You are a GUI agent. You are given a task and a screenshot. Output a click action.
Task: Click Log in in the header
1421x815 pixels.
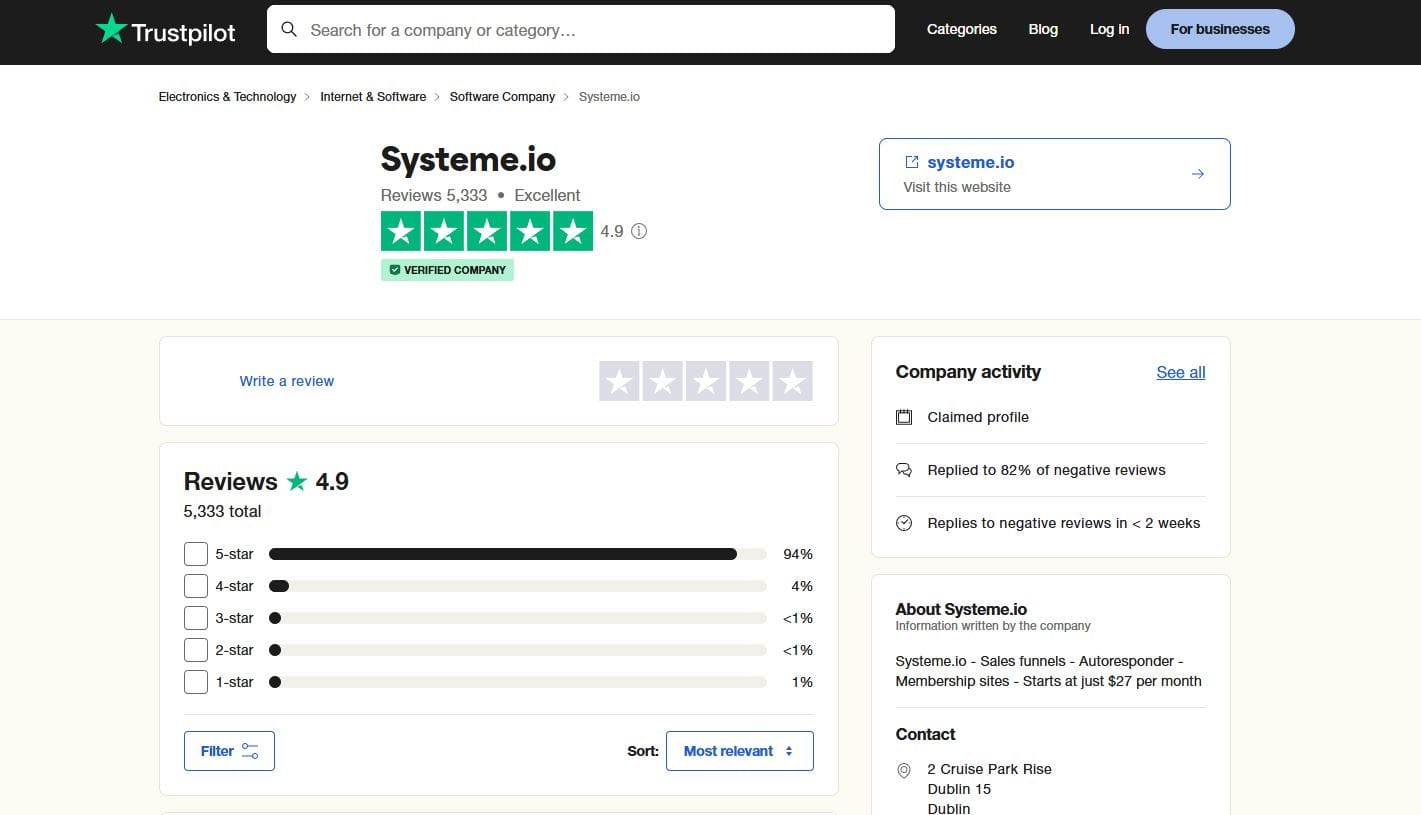pyautogui.click(x=1109, y=29)
